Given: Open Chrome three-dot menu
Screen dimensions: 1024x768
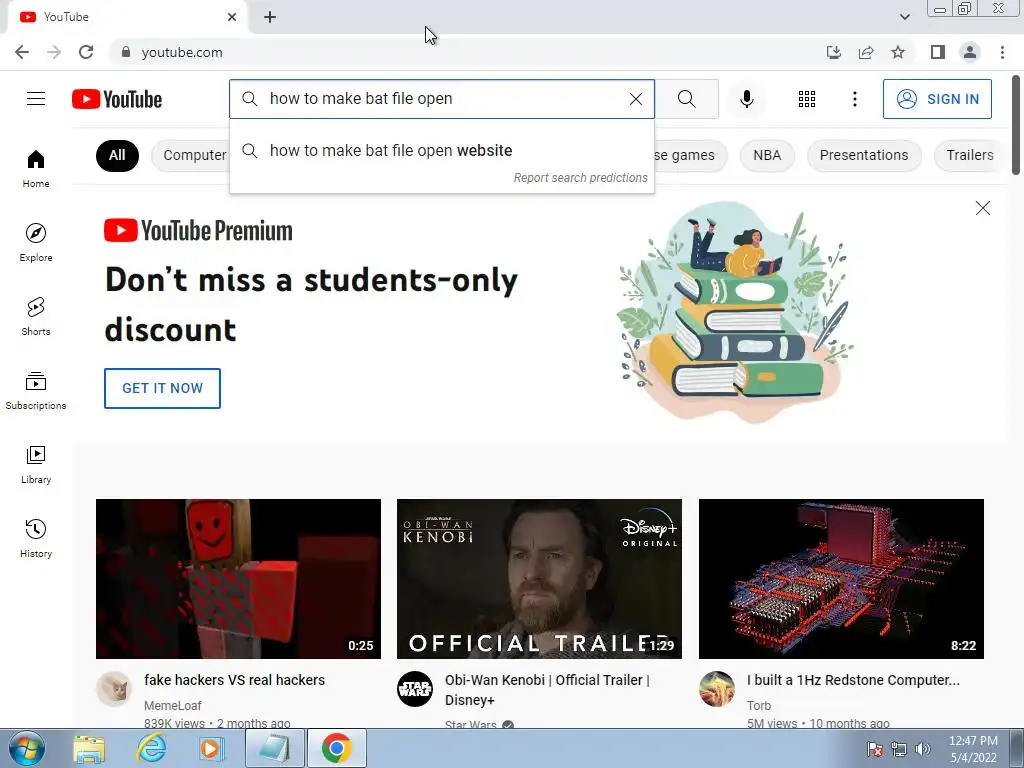Looking at the screenshot, I should (x=1002, y=52).
